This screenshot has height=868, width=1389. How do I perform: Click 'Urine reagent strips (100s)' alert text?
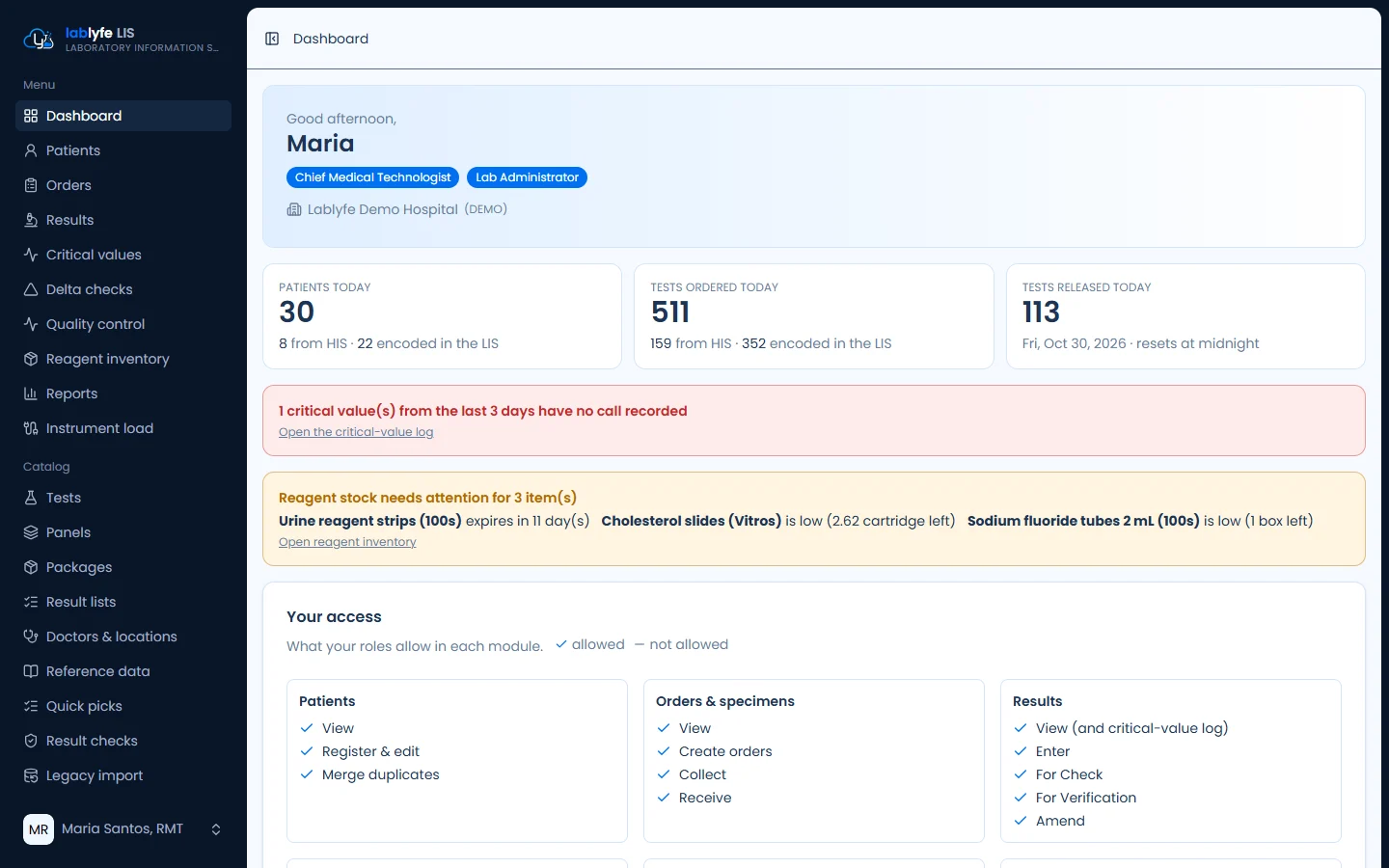[370, 521]
